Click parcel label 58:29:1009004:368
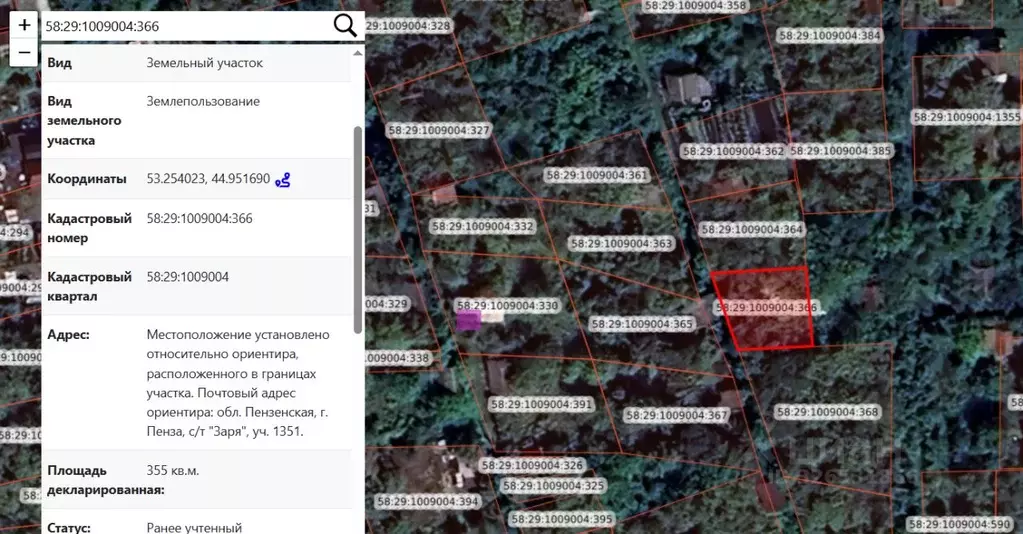 click(827, 412)
